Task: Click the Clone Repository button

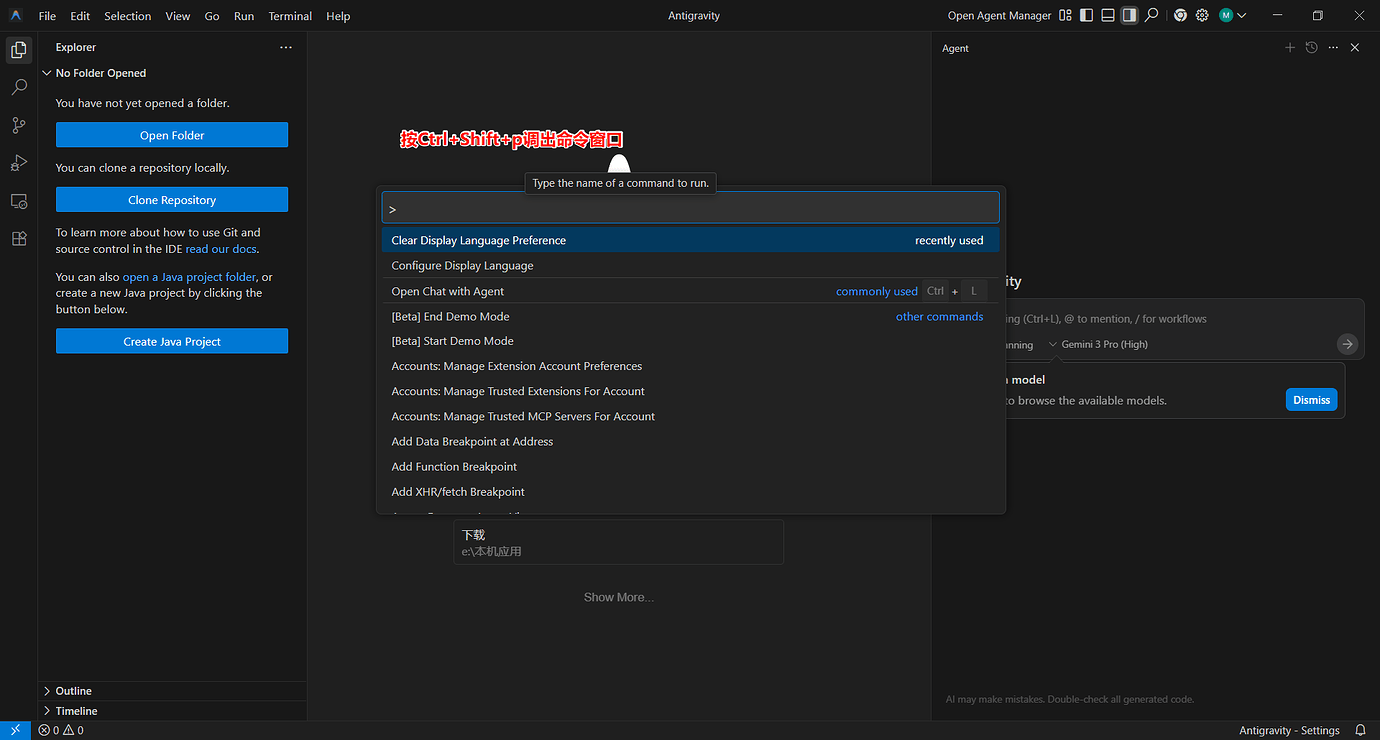Action: click(172, 200)
